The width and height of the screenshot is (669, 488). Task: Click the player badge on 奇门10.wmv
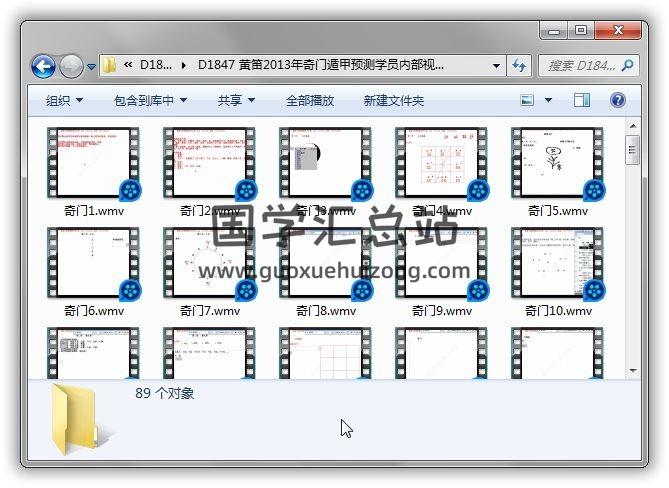pyautogui.click(x=594, y=290)
